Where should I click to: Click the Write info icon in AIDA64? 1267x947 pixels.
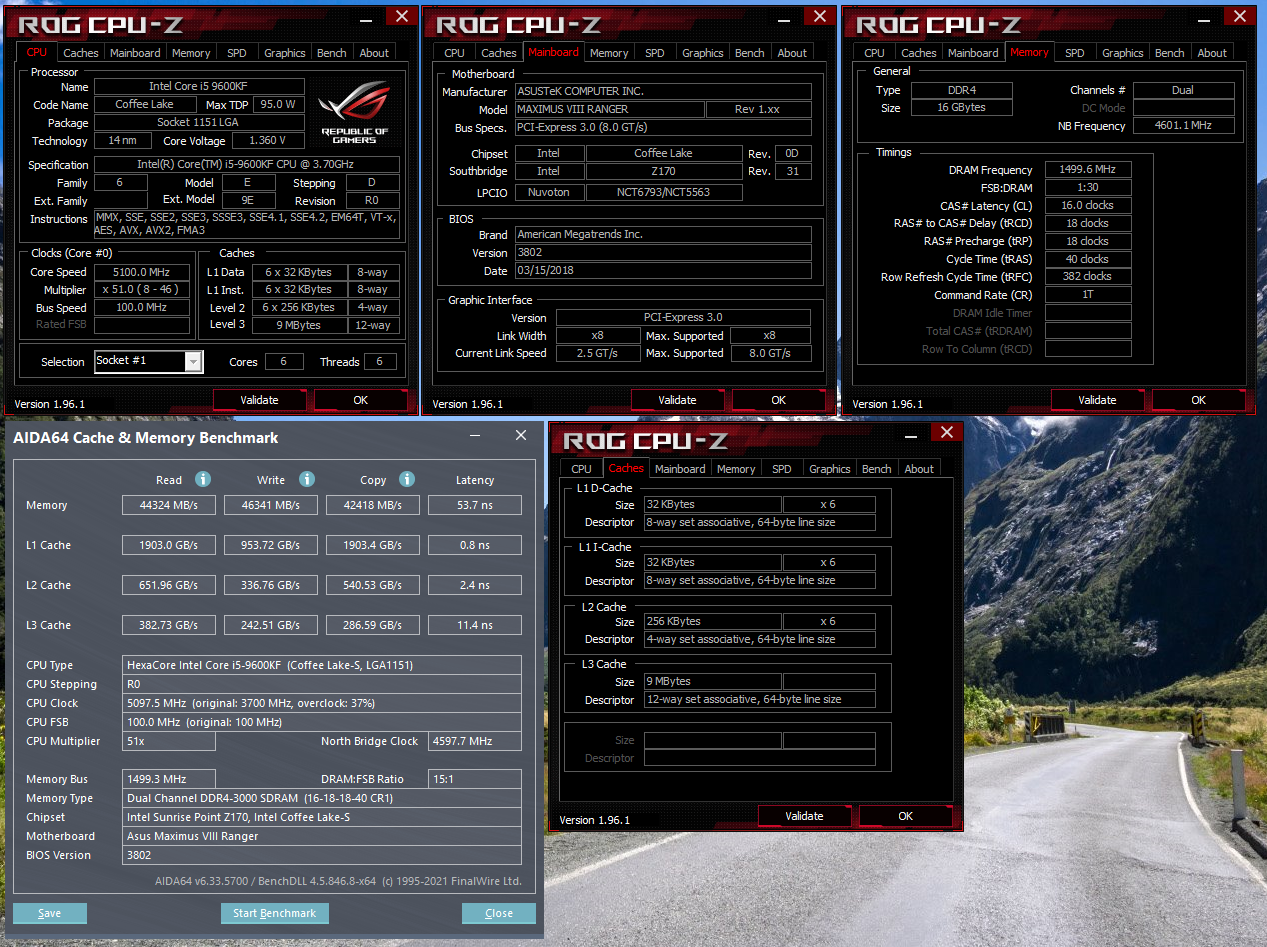[x=307, y=479]
